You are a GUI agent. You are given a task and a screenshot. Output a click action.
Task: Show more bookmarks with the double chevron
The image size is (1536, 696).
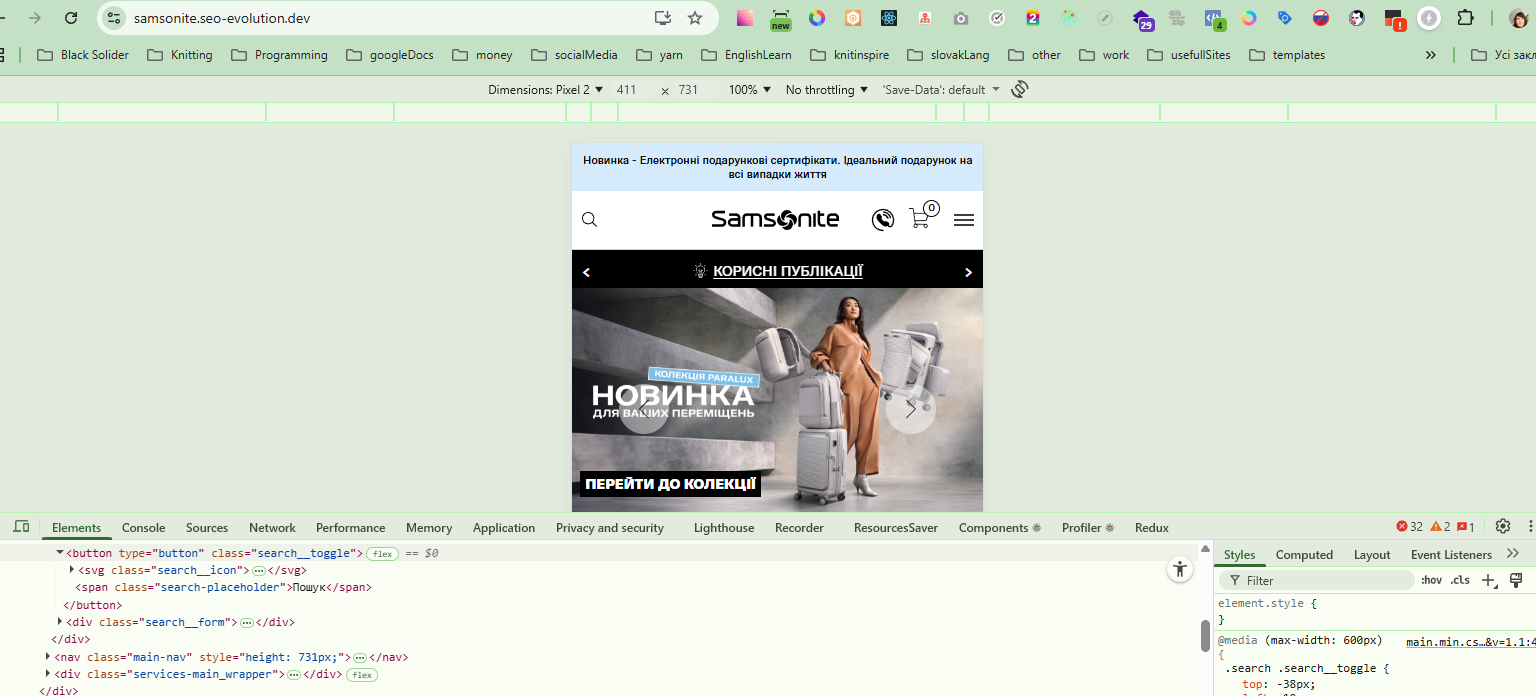(x=1431, y=55)
